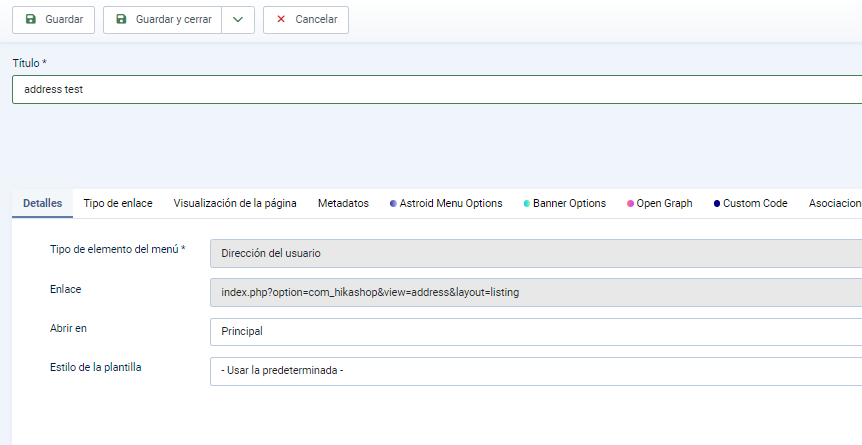Go to the Detalles tab
This screenshot has height=445, width=862.
tap(42, 203)
